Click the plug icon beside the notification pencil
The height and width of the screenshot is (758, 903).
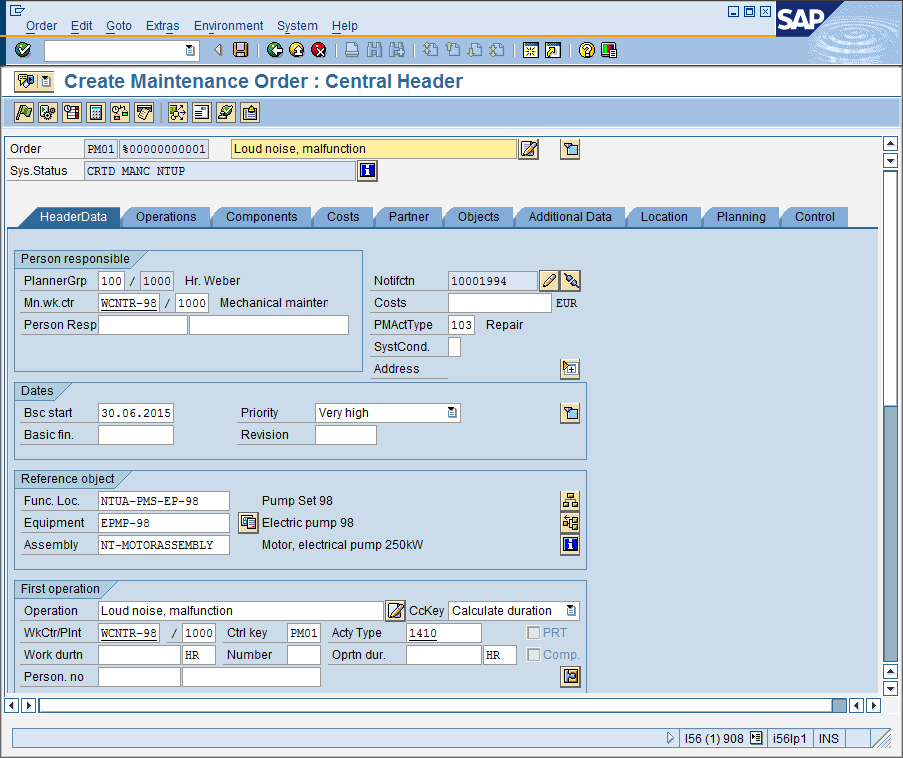pos(571,281)
